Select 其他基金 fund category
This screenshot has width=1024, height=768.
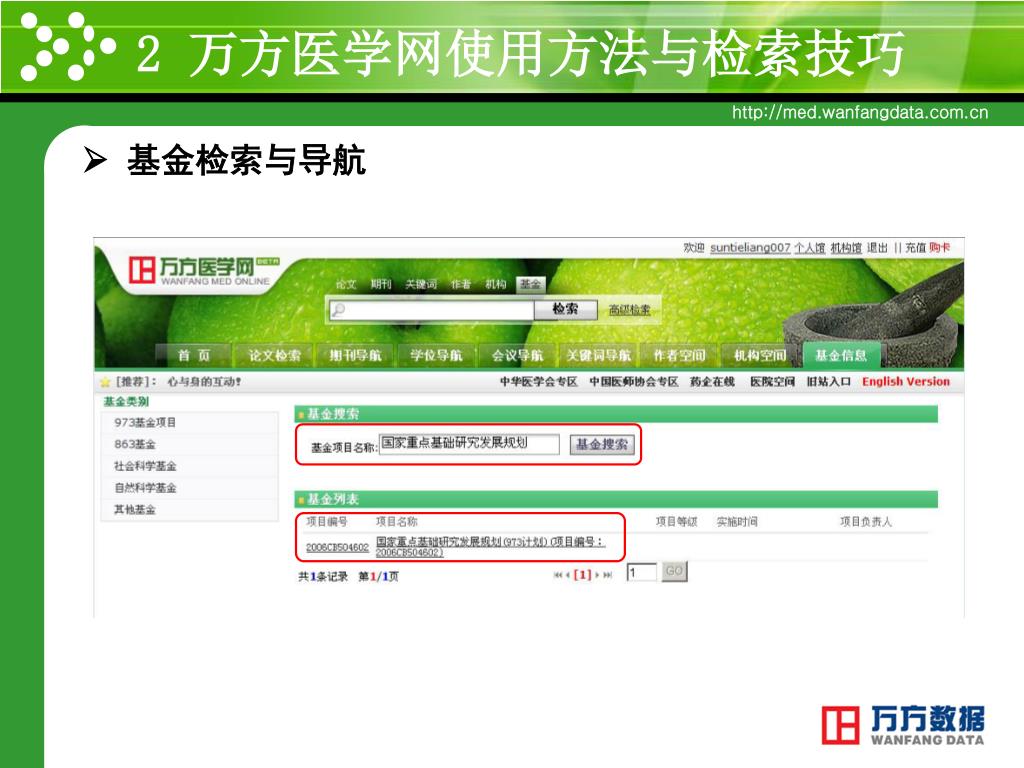coord(135,509)
